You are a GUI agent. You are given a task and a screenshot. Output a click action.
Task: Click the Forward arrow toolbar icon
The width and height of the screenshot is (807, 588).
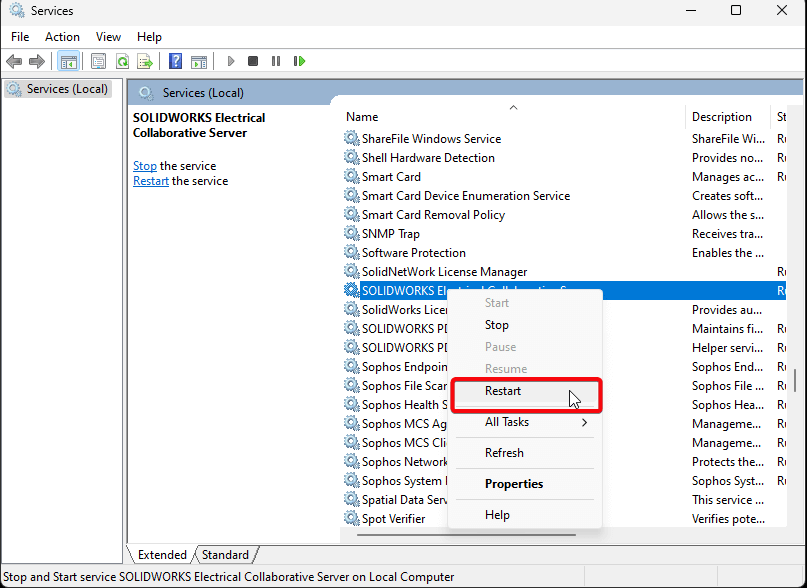coord(37,62)
